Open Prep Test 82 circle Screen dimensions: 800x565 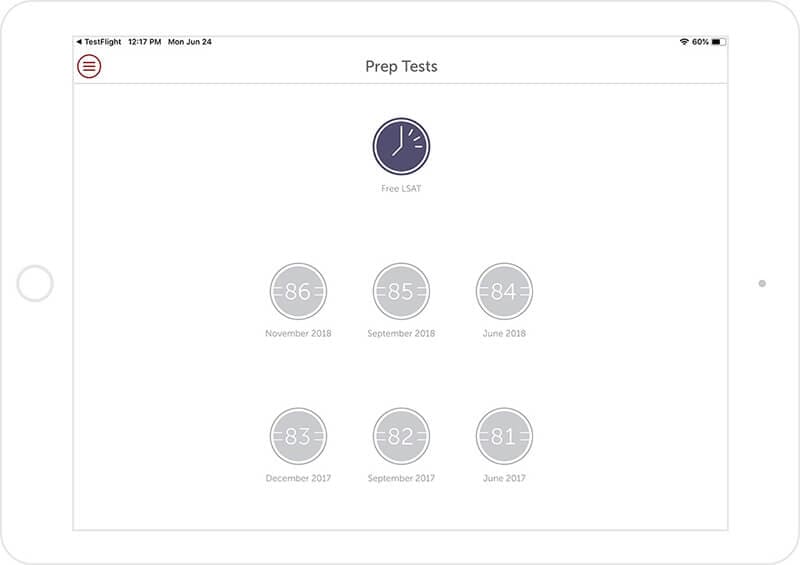401,436
